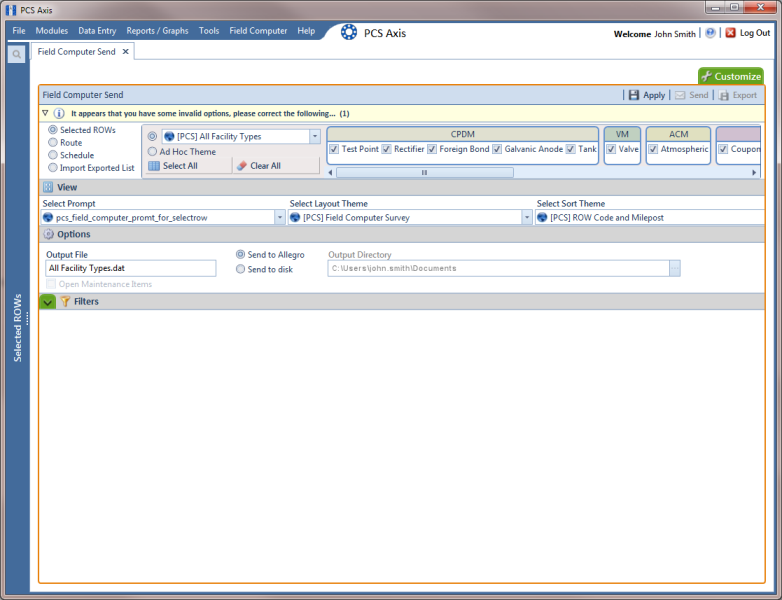Click the Select All grid icon
The height and width of the screenshot is (600, 782).
(x=154, y=166)
